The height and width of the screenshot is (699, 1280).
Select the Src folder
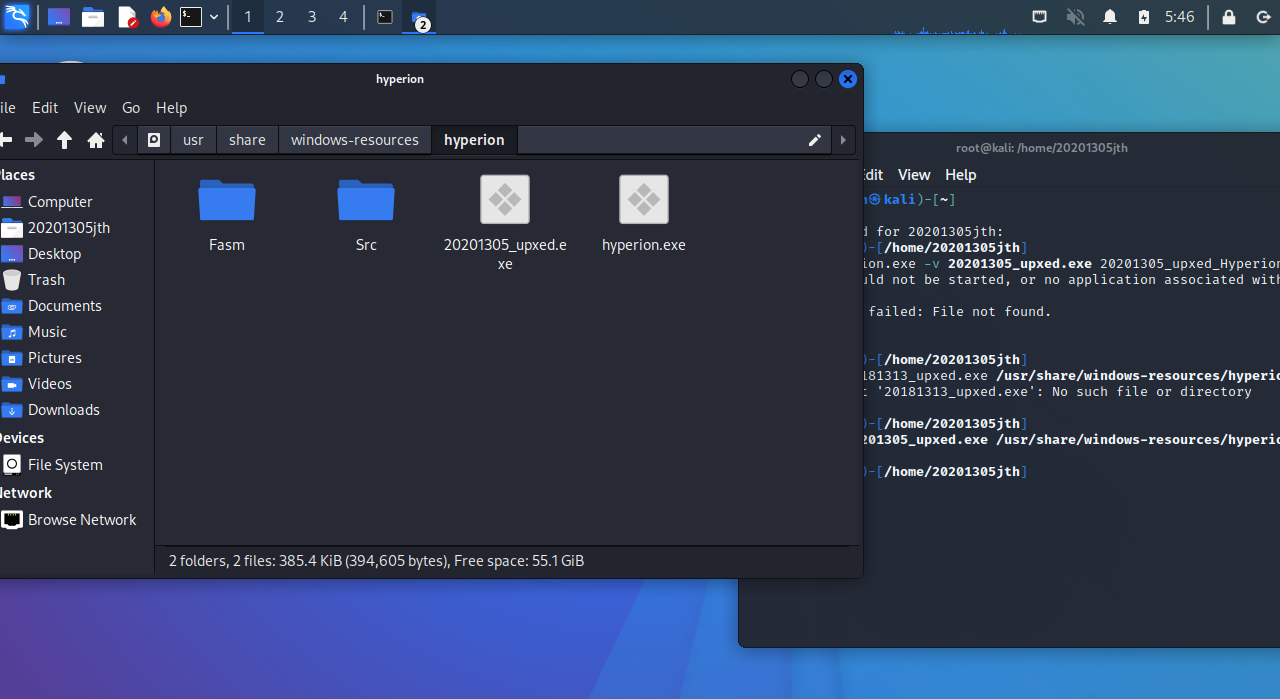366,214
